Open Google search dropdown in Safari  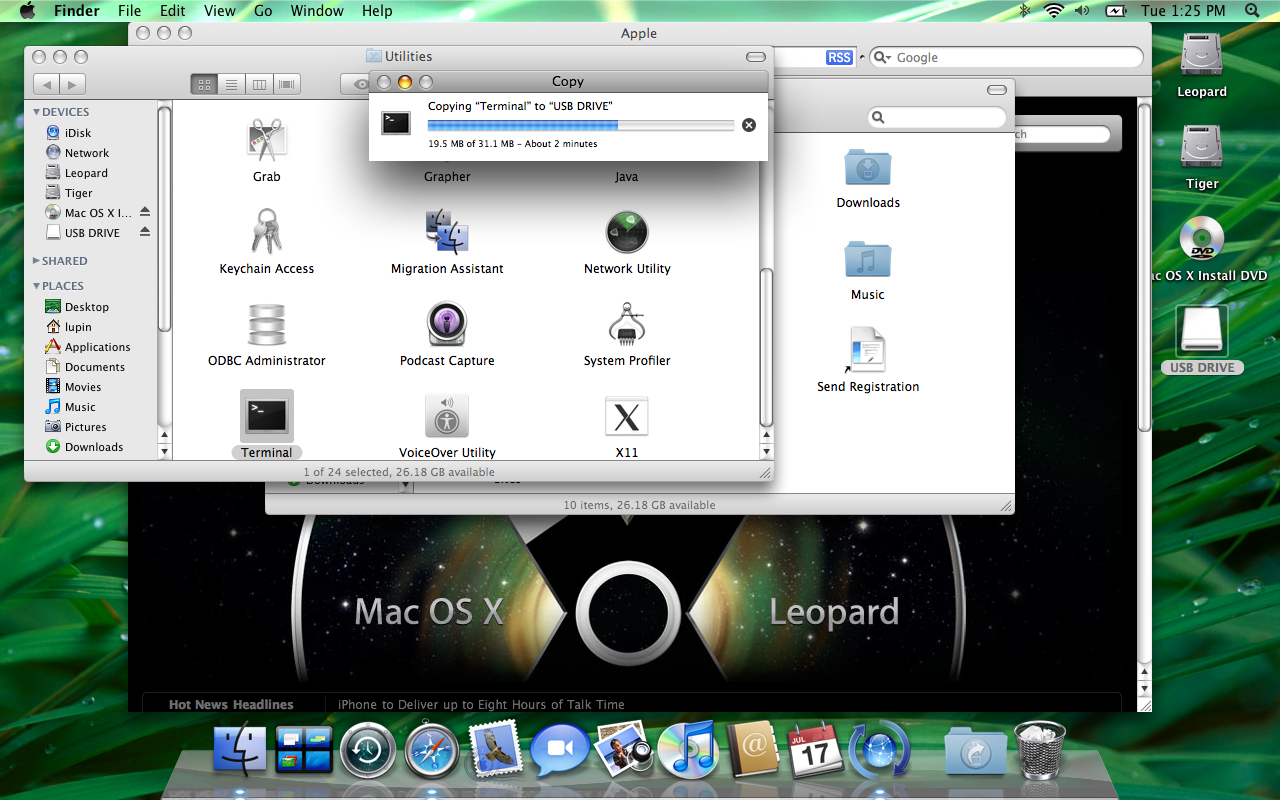pos(883,58)
